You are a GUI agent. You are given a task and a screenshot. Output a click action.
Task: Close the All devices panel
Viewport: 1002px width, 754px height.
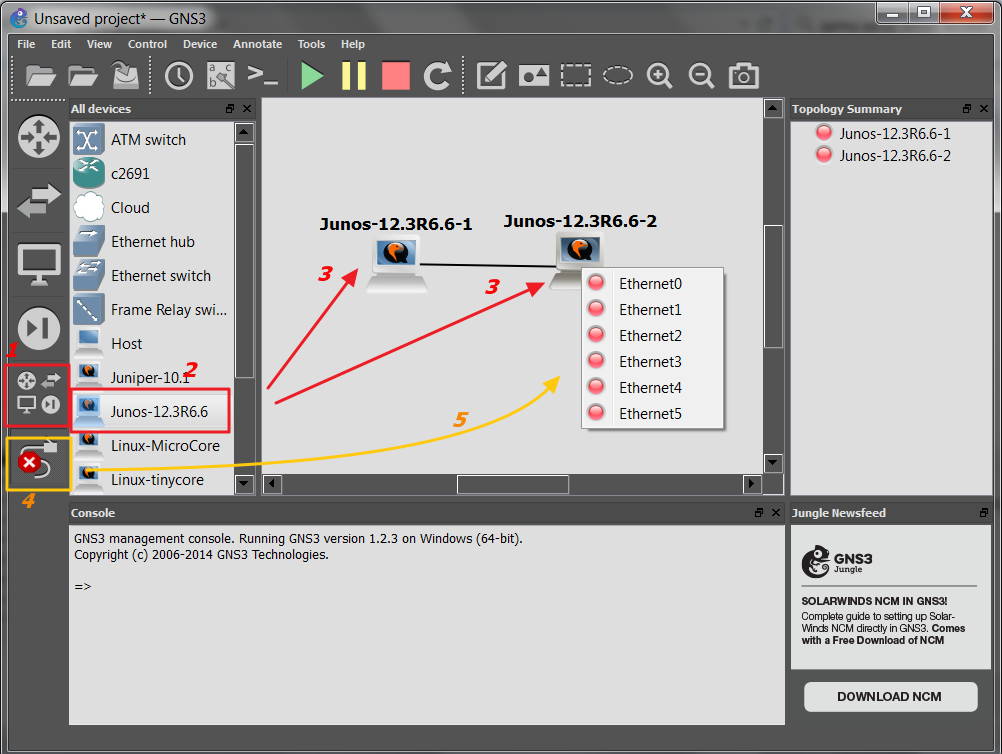click(247, 109)
